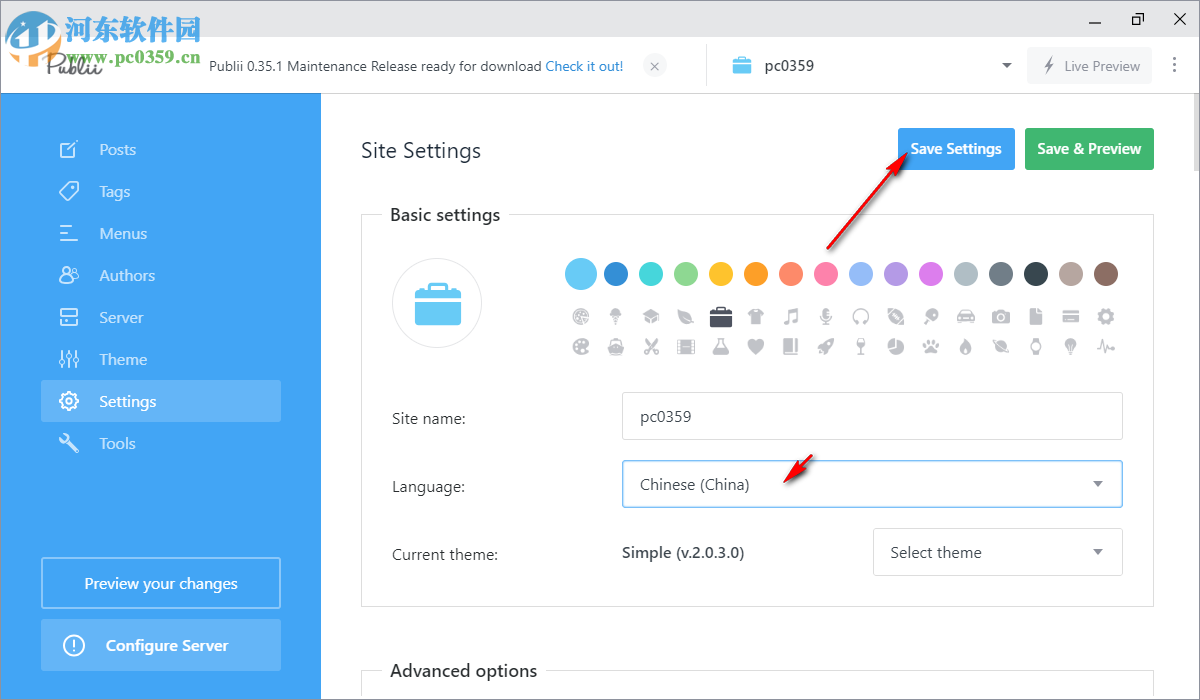1200x700 pixels.
Task: Choose the heartbeat pulse site icon
Action: coord(1106,347)
